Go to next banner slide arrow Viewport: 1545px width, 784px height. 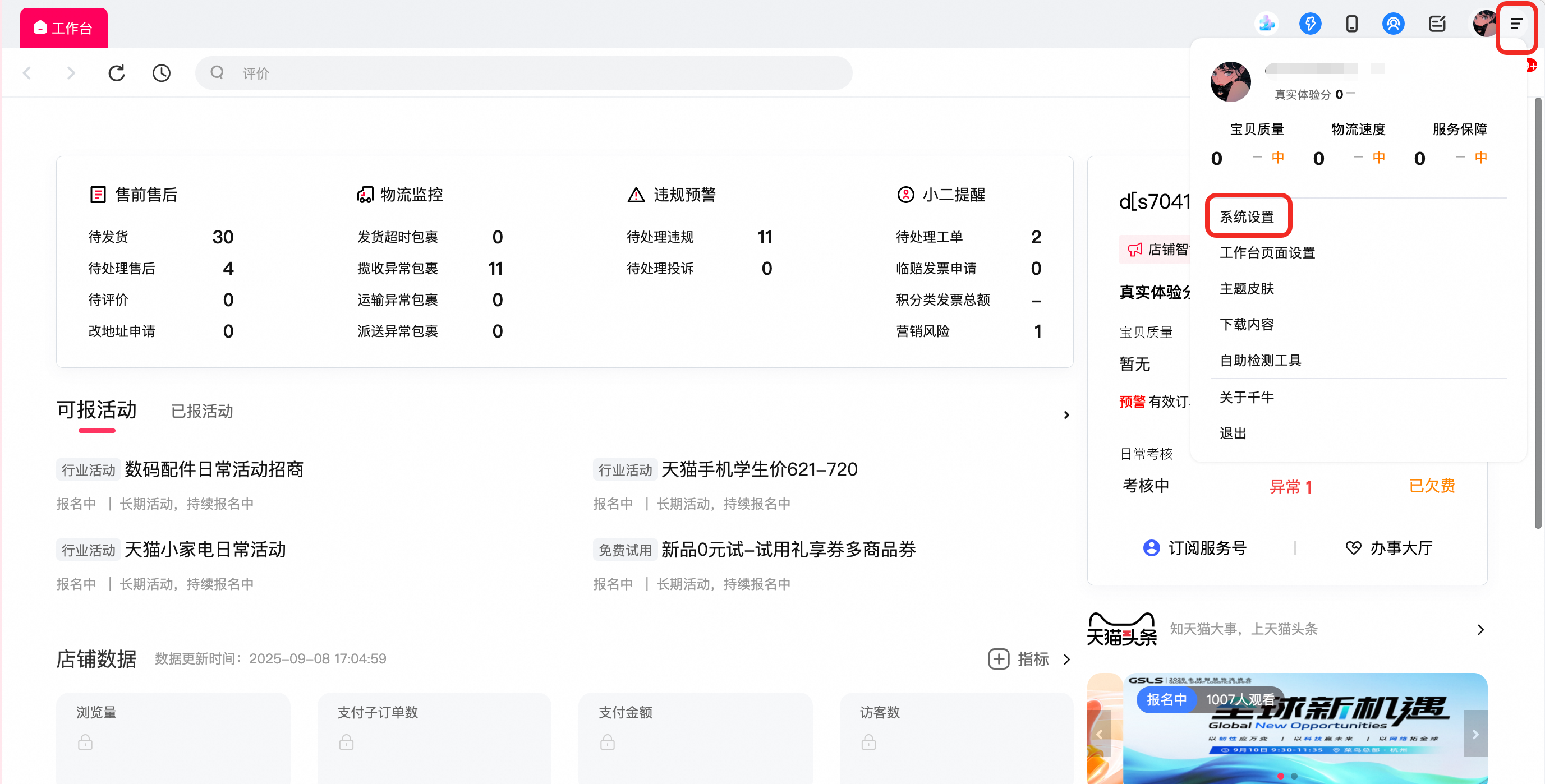(x=1475, y=734)
